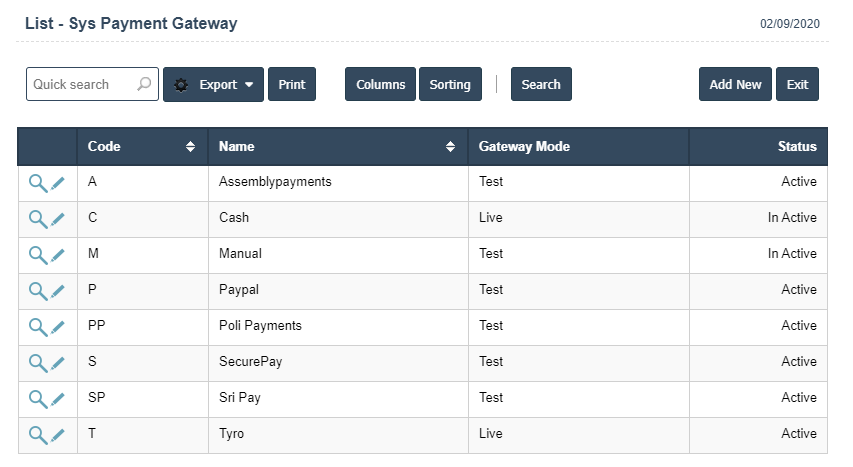Focus the Quick search input field
853x467 pixels.
[x=82, y=85]
